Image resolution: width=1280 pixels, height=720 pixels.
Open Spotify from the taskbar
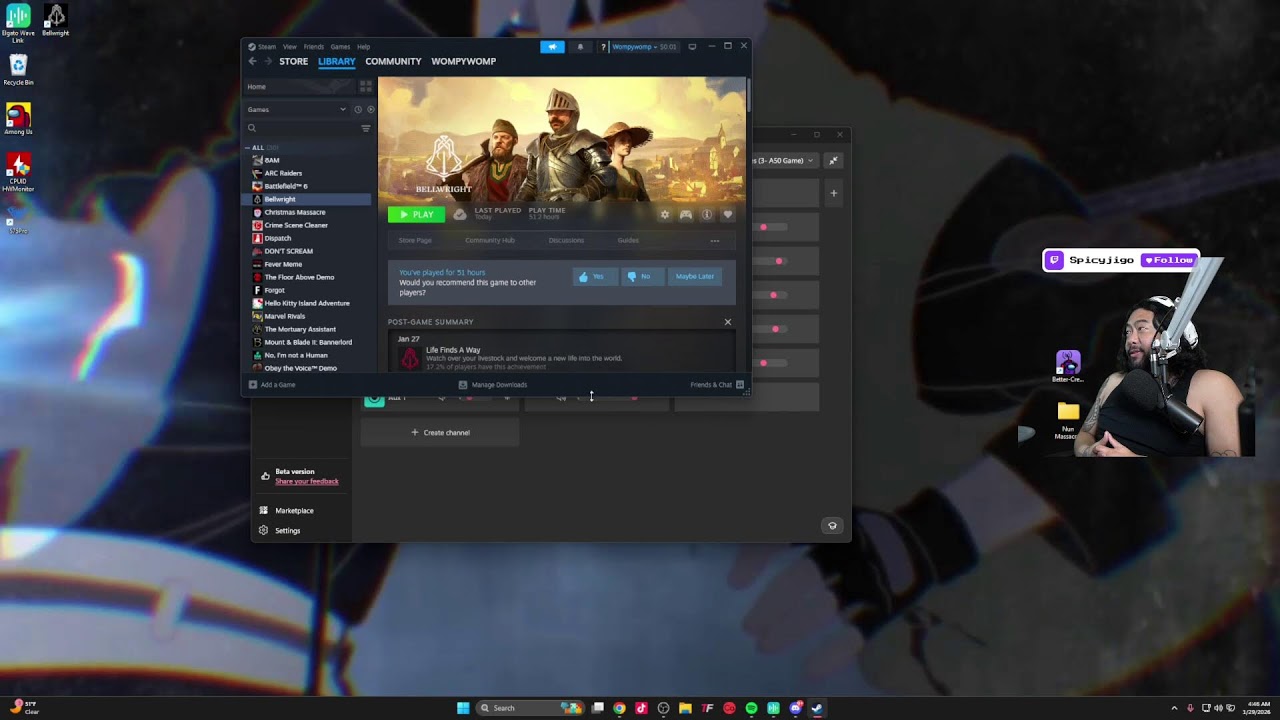(x=751, y=708)
